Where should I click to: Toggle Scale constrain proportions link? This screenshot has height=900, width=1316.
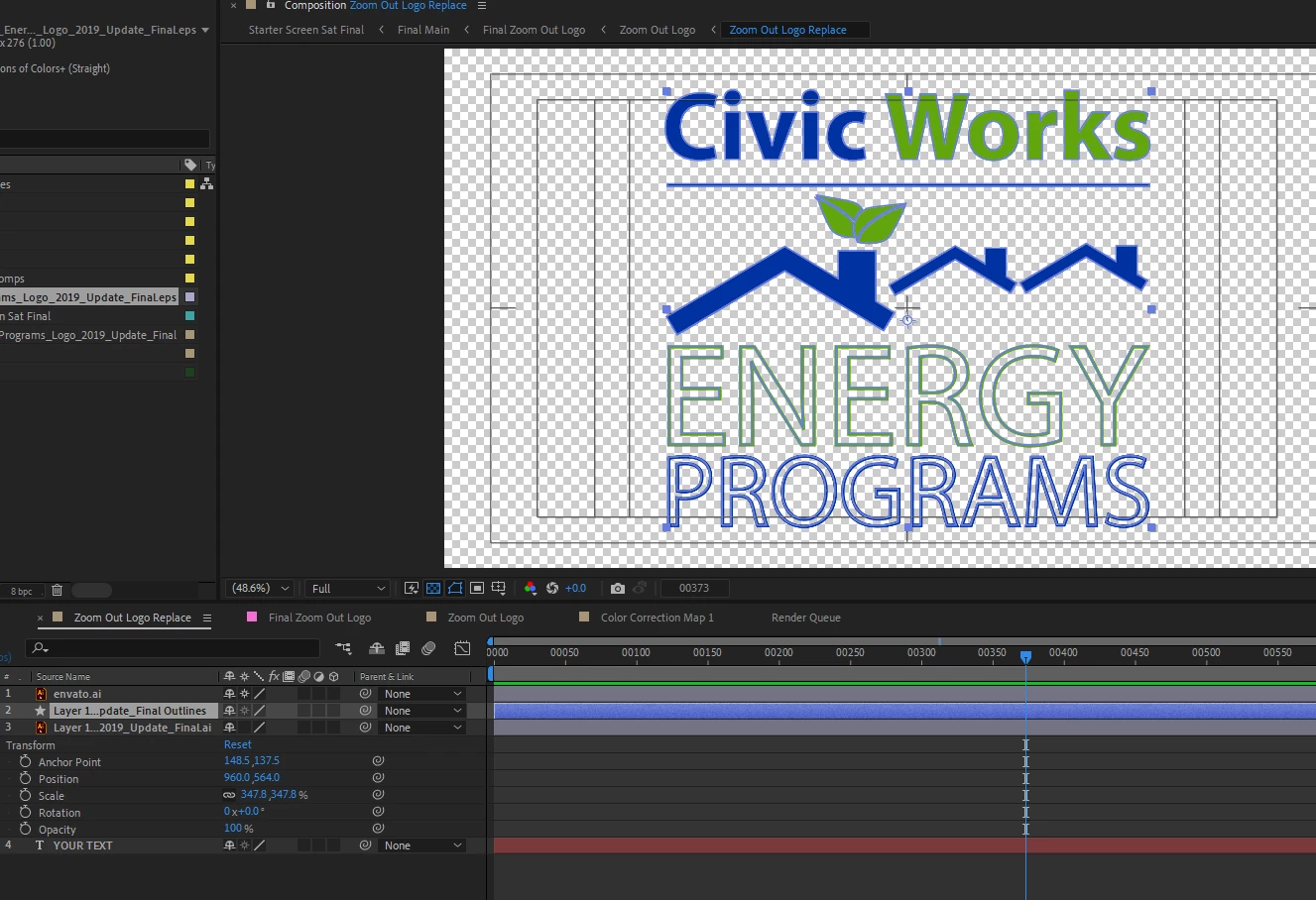pos(229,795)
